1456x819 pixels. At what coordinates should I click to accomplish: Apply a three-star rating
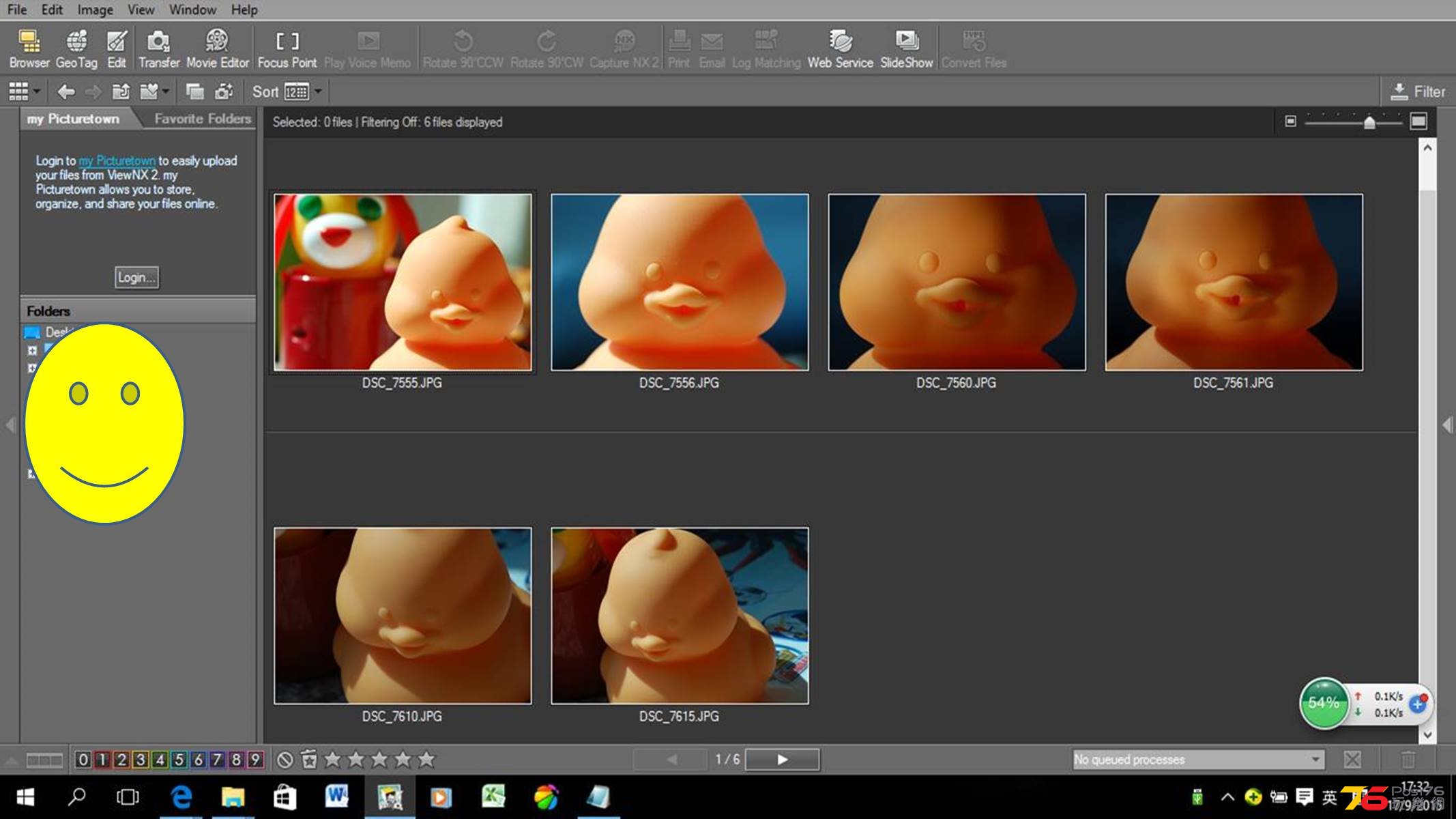click(379, 759)
